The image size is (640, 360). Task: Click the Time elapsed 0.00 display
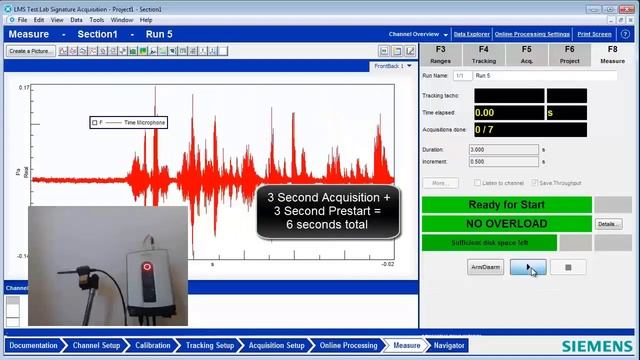509,113
